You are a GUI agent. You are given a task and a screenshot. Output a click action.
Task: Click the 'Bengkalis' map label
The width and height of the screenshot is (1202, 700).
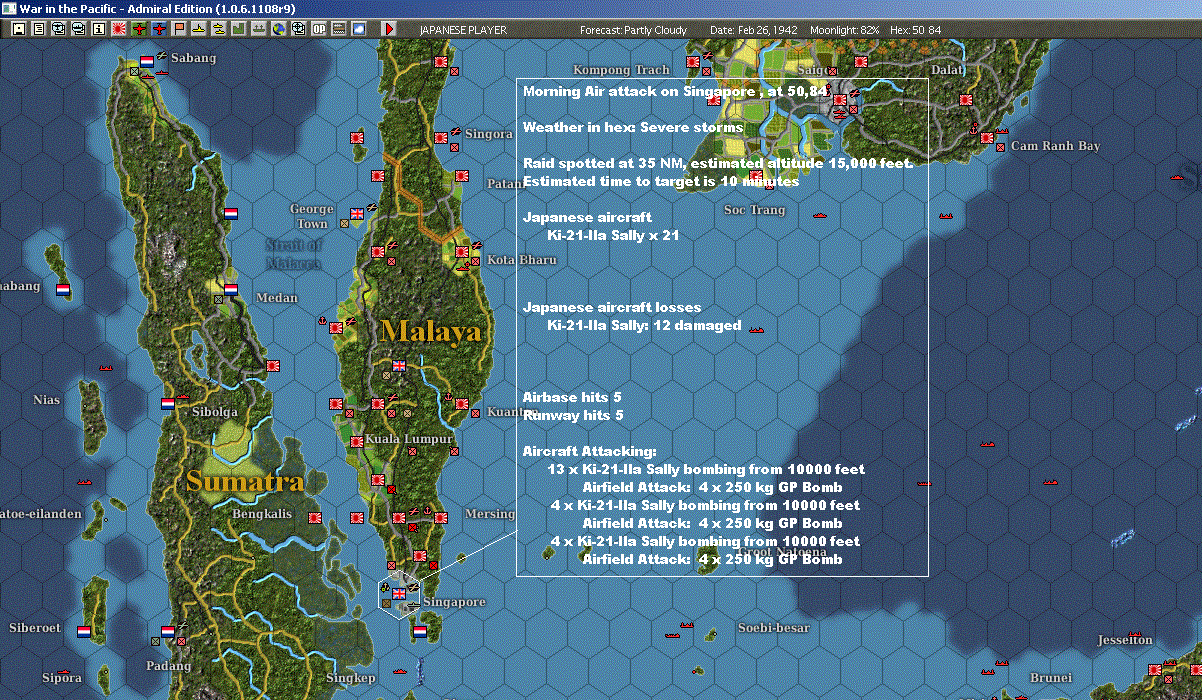point(260,514)
